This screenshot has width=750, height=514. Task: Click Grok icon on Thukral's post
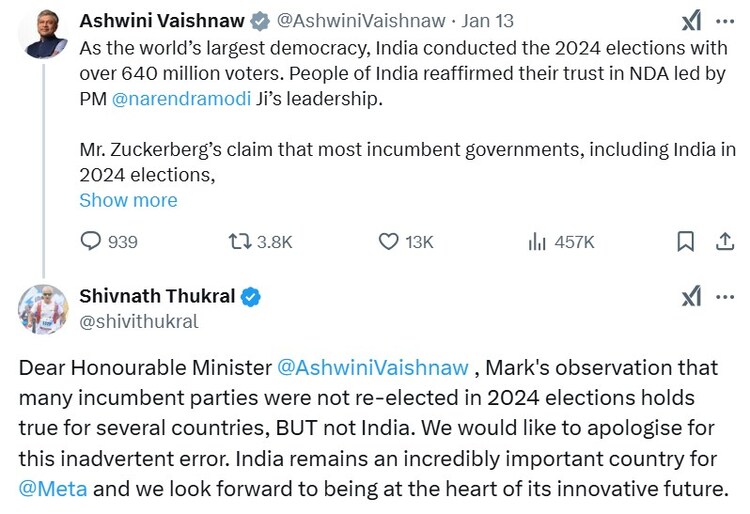691,296
